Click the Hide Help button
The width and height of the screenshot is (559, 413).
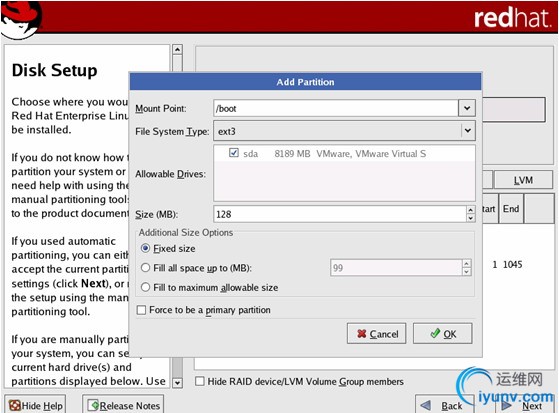(35, 405)
